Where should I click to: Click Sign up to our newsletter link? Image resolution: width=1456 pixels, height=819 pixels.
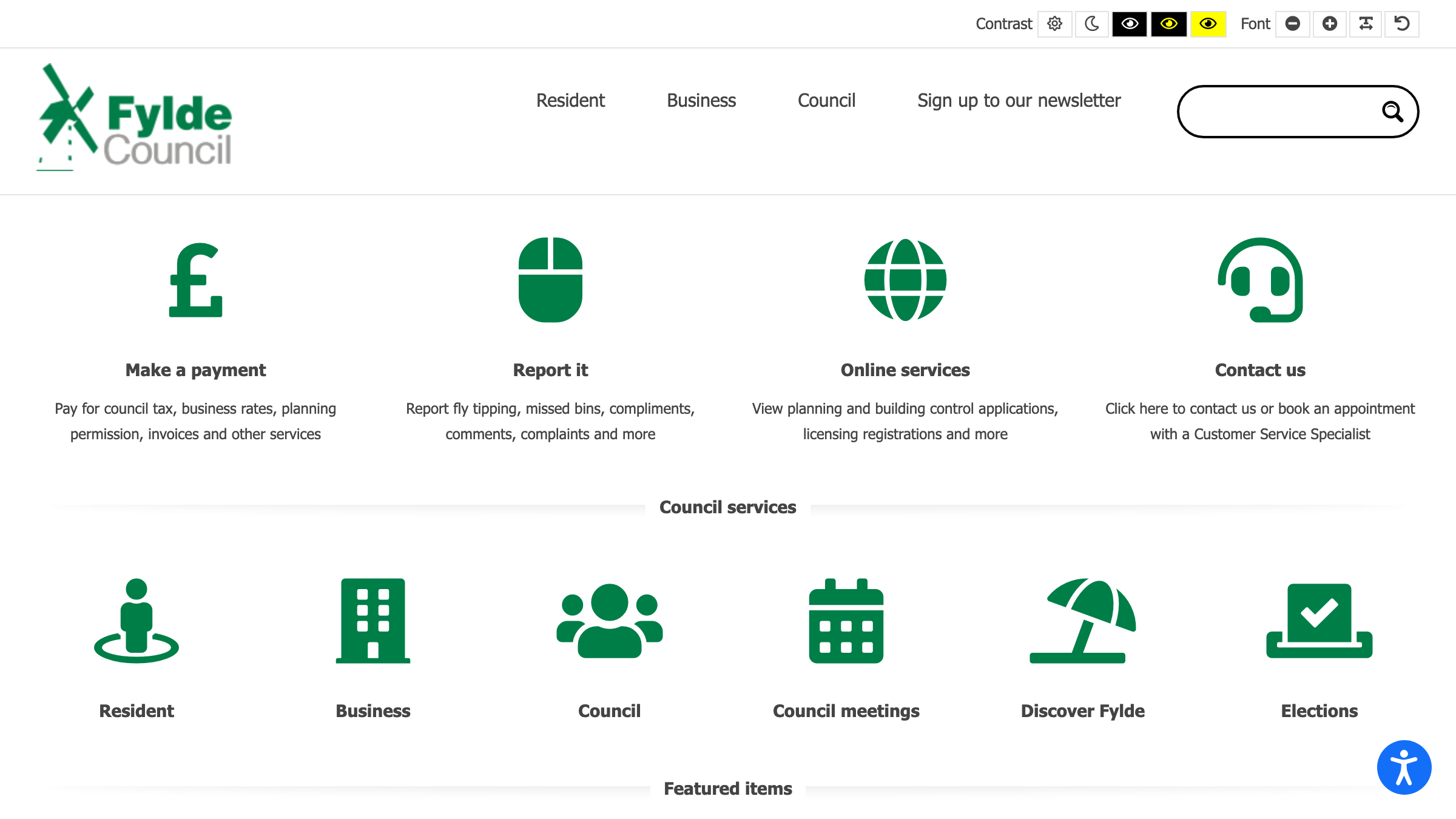(x=1019, y=100)
